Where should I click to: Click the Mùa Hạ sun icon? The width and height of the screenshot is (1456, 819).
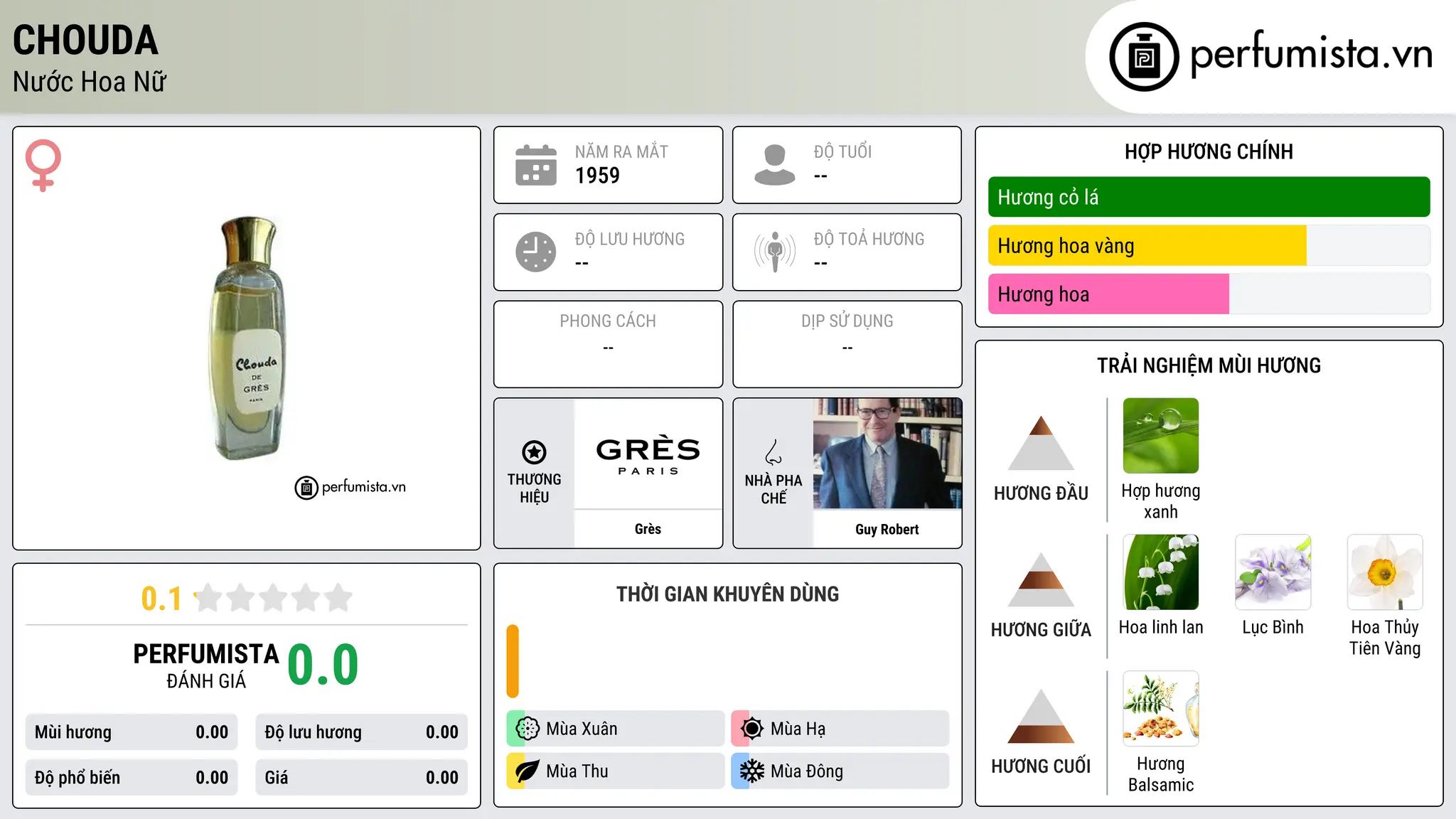click(x=752, y=729)
